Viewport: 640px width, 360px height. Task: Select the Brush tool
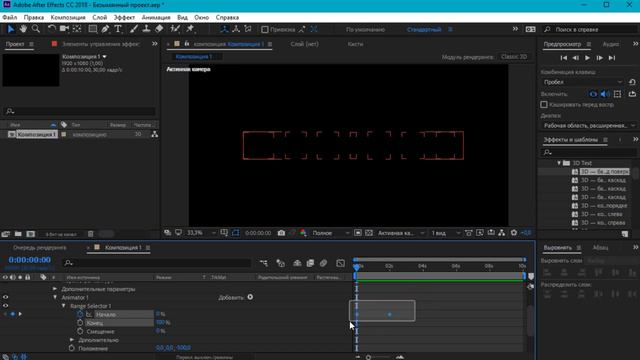tap(134, 29)
